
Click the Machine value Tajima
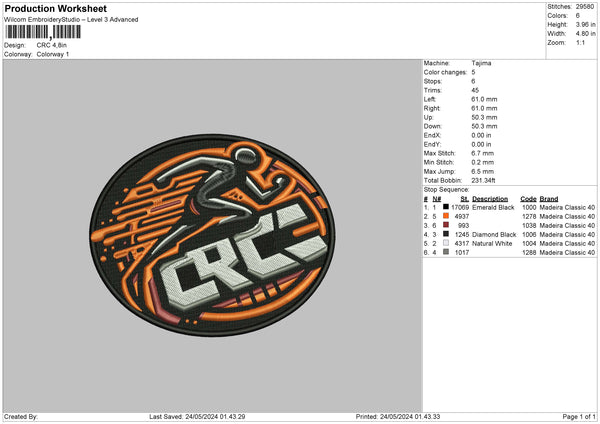(481, 63)
